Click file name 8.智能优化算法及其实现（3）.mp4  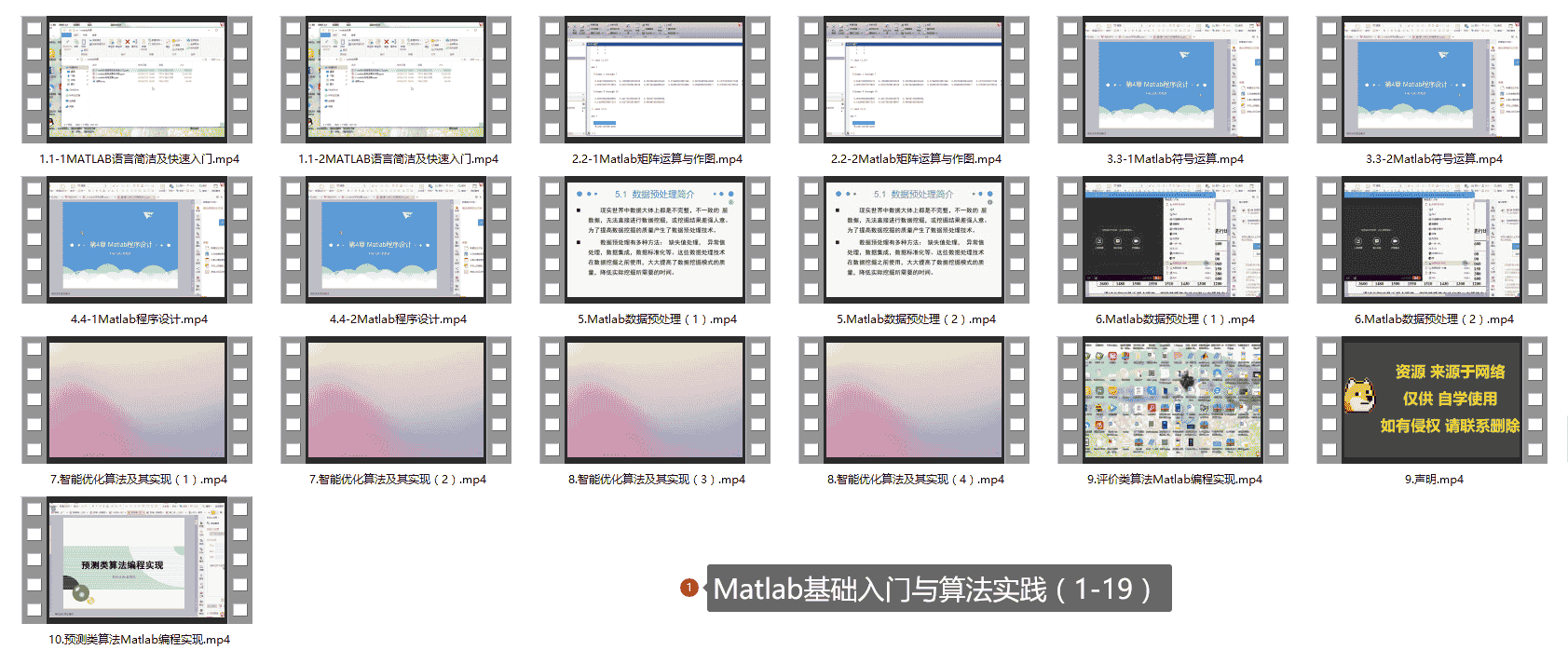[657, 480]
